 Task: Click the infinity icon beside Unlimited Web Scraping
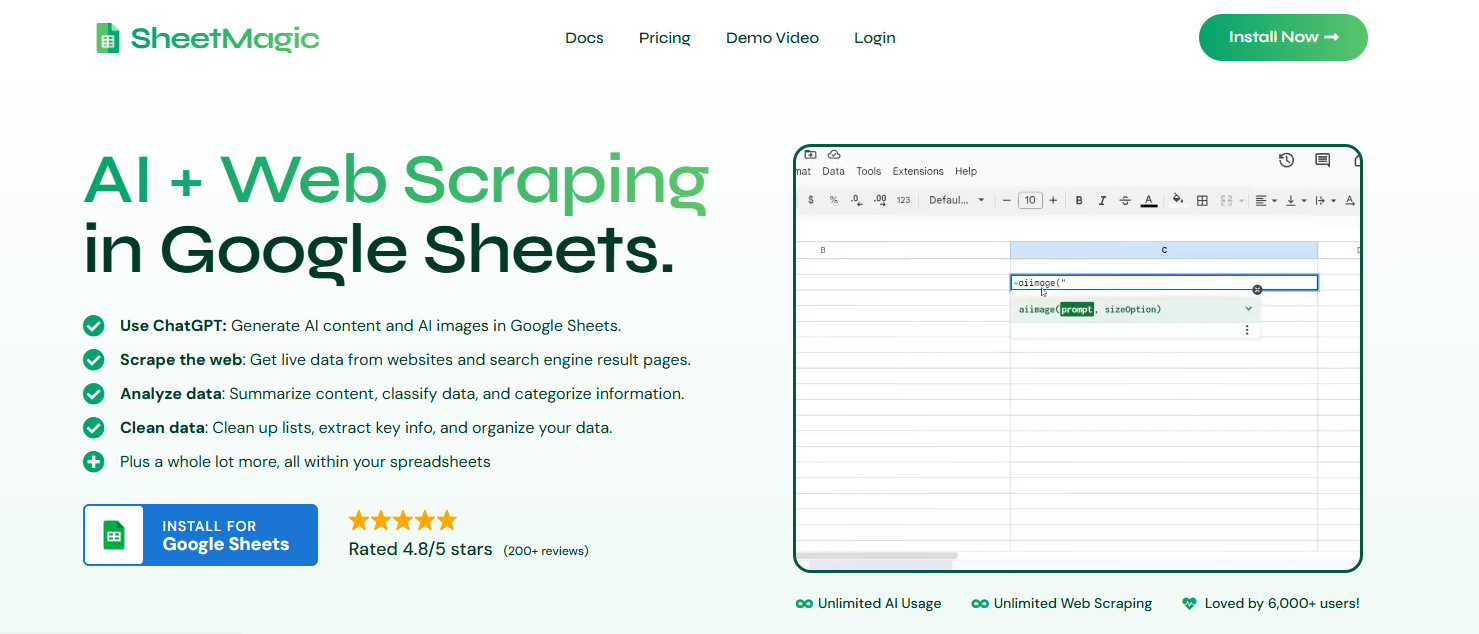coord(979,604)
